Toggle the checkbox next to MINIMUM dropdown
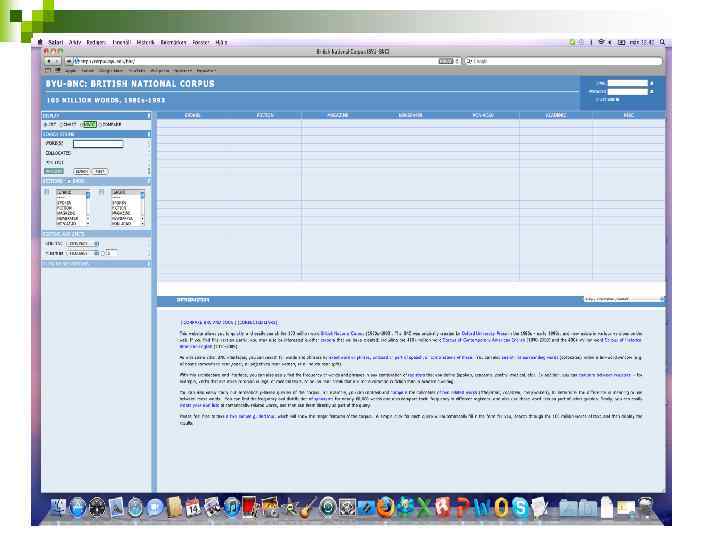720x540 pixels. click(x=103, y=253)
